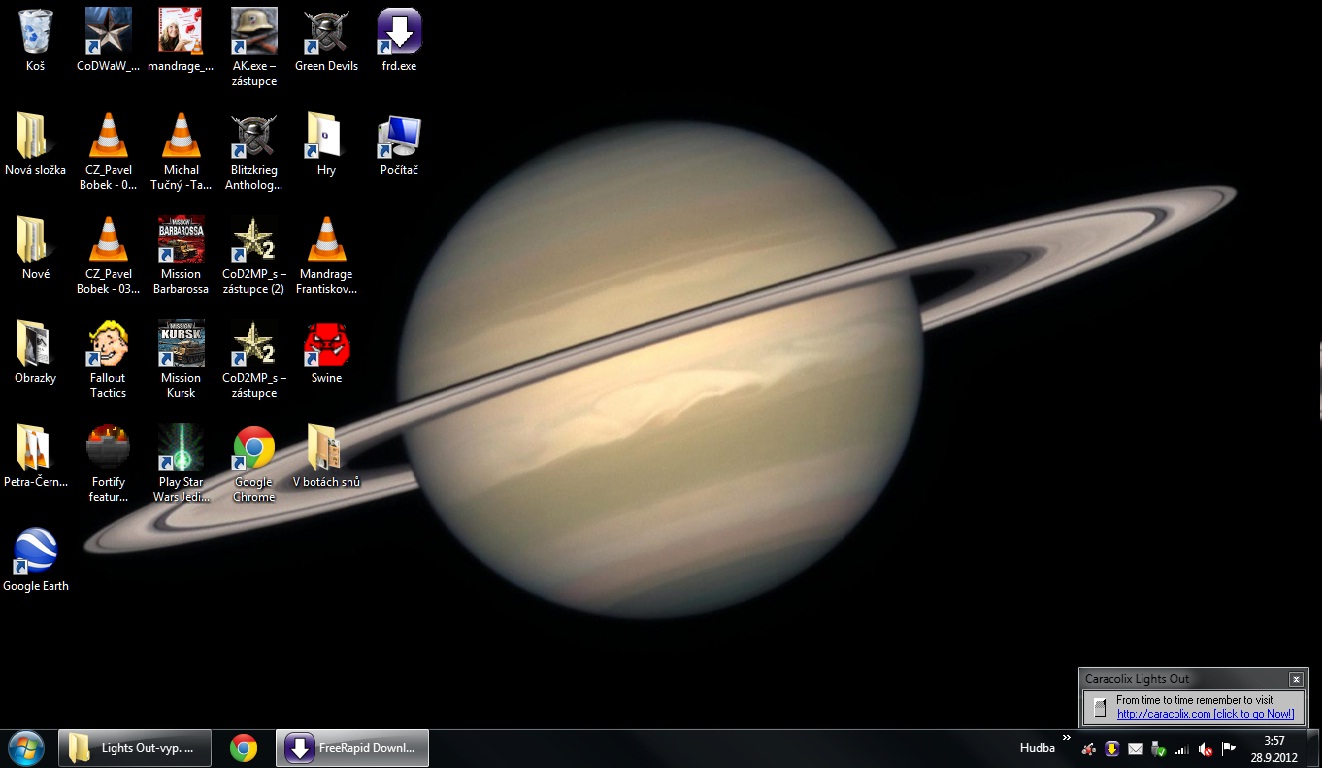Click the Windows Start button
The width and height of the screenshot is (1322, 768).
[25, 748]
